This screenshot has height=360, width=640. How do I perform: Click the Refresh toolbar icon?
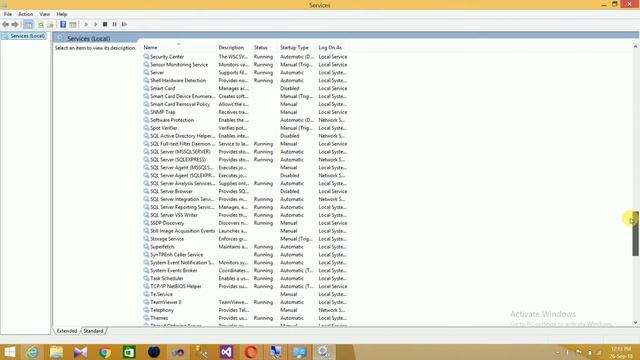click(x=41, y=24)
